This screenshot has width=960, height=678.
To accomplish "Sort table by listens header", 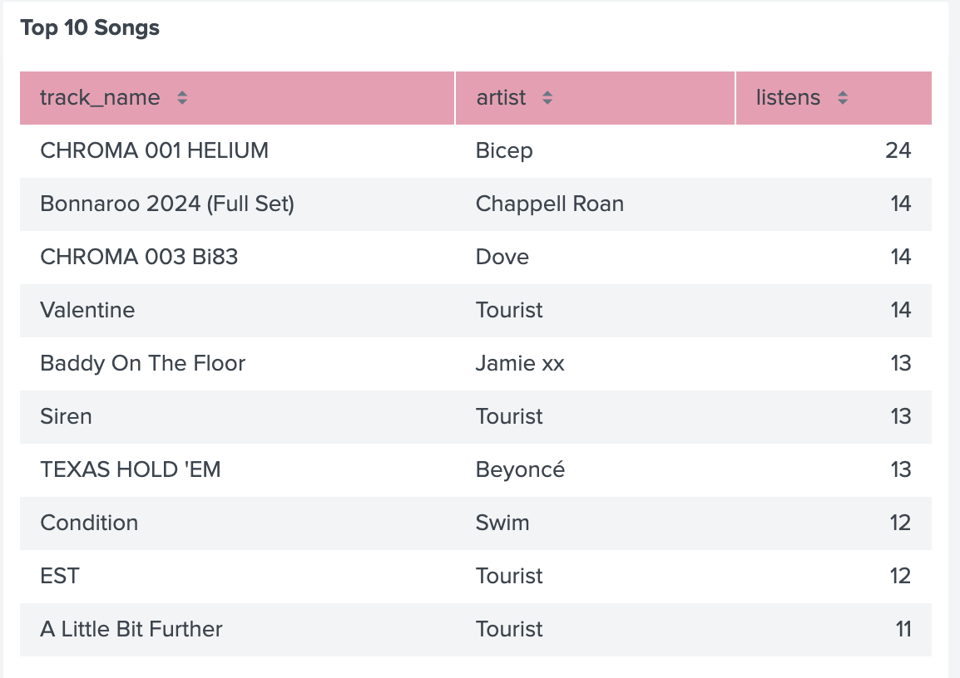I will point(790,98).
